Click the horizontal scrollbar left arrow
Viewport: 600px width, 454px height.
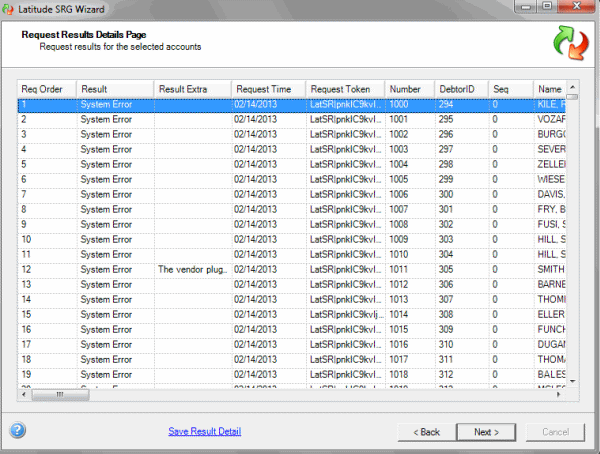tap(24, 394)
